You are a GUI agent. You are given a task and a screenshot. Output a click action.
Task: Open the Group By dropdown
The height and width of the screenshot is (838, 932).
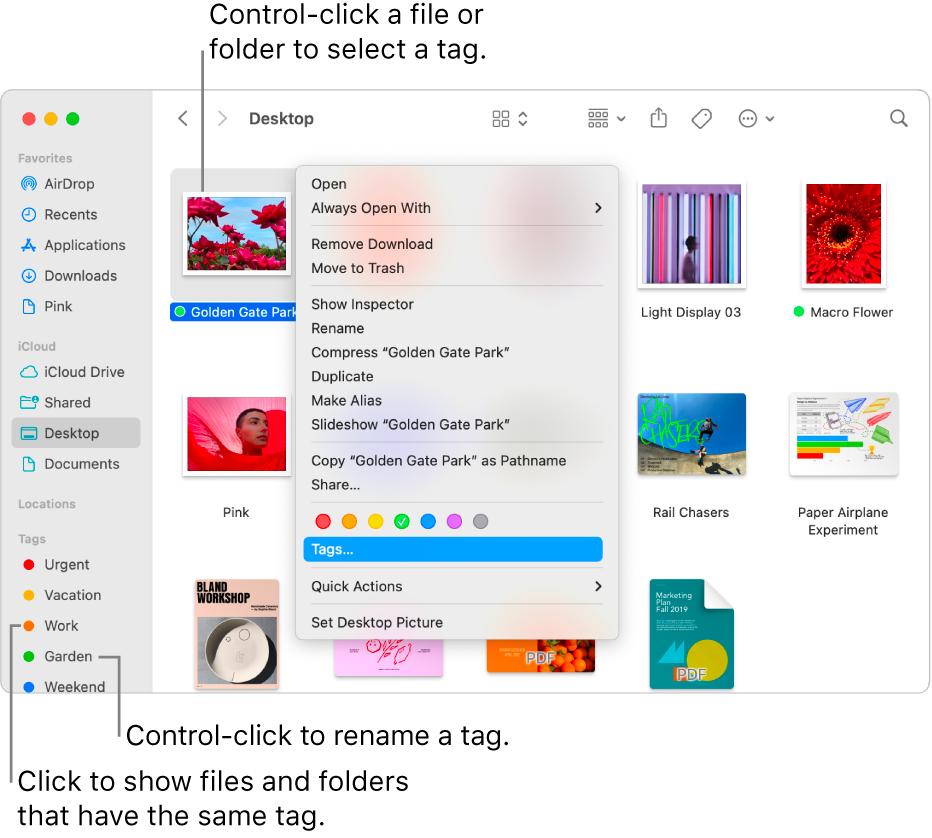(606, 118)
